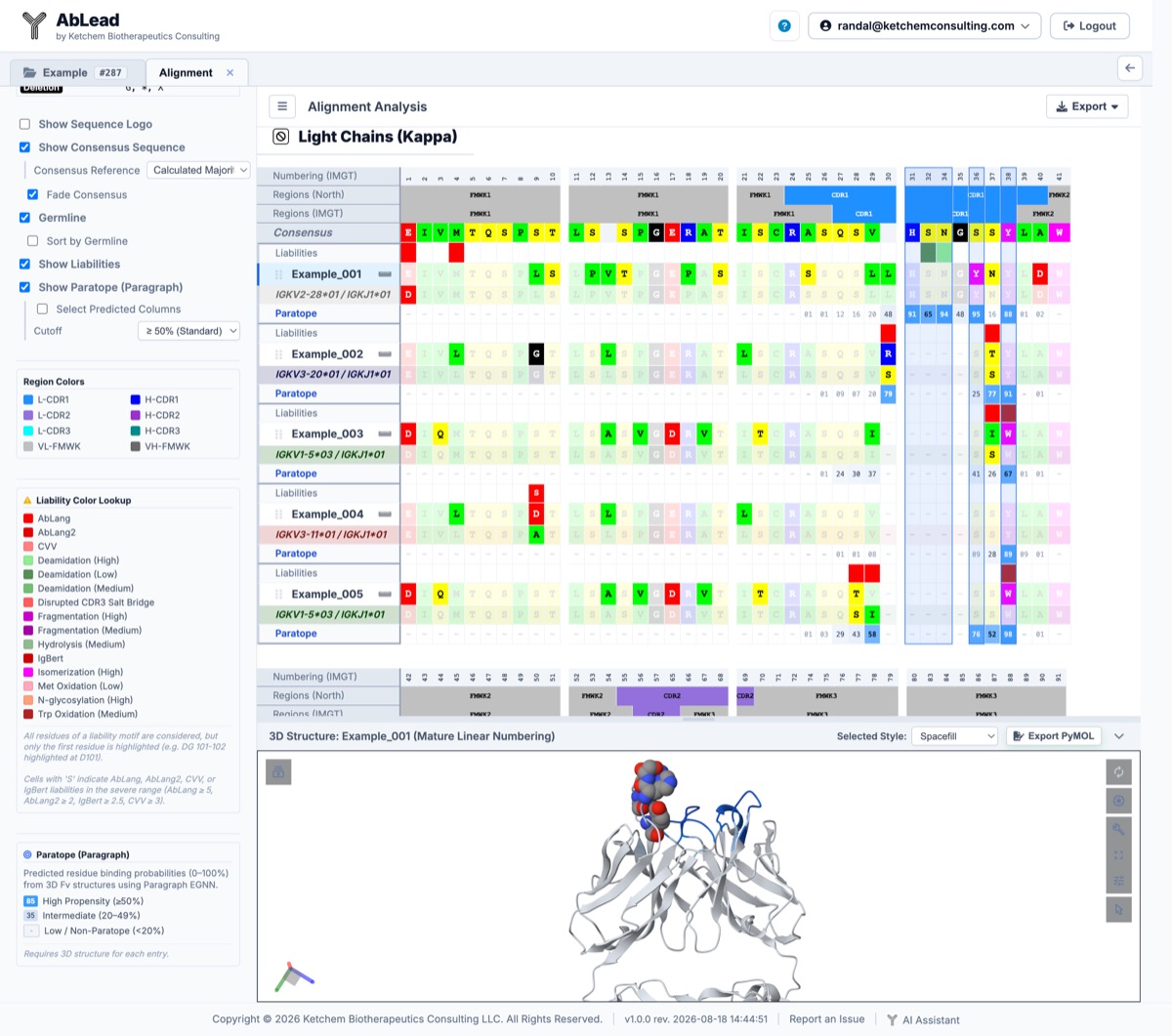Uncheck the Germline checkbox
The width and height of the screenshot is (1172, 1036).
click(24, 218)
